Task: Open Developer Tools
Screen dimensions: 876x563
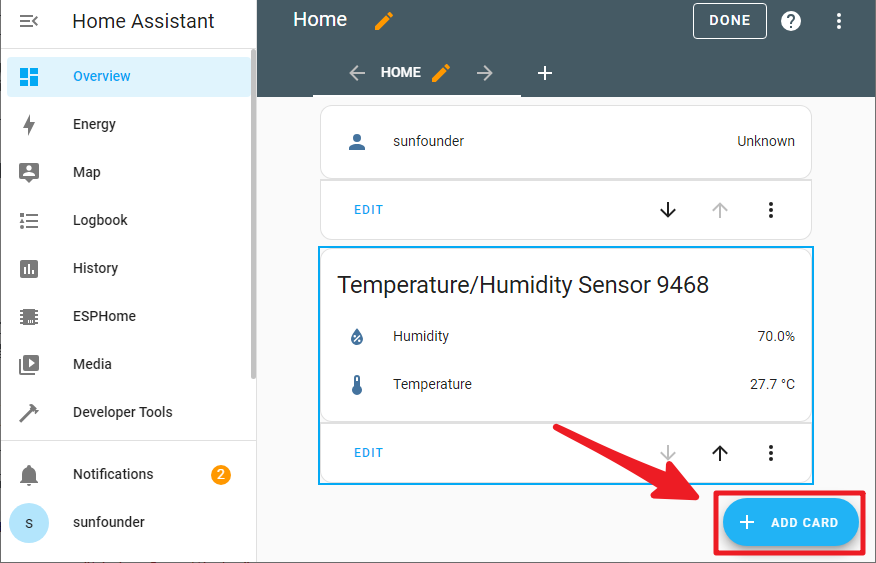Action: pyautogui.click(x=128, y=413)
